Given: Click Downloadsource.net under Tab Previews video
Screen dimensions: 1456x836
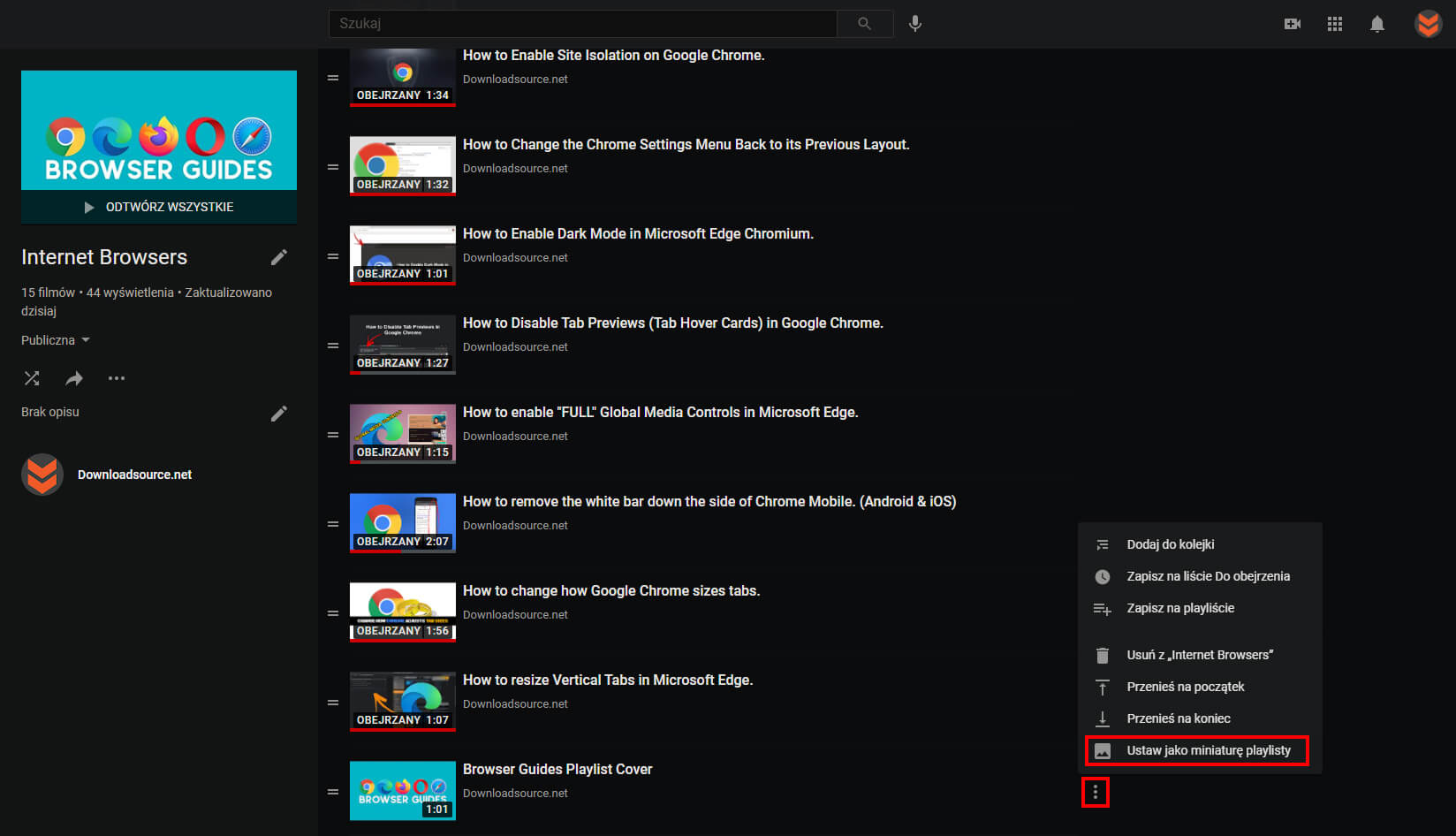Looking at the screenshot, I should [x=515, y=346].
